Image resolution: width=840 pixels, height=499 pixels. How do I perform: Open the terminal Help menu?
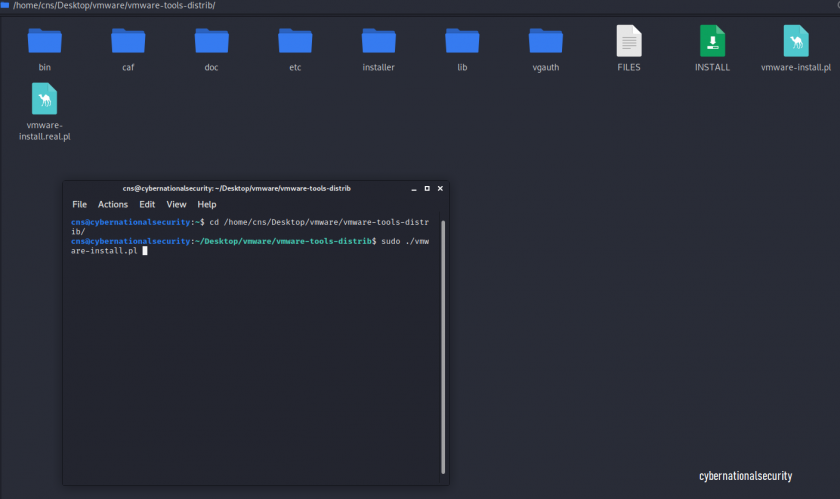point(207,204)
